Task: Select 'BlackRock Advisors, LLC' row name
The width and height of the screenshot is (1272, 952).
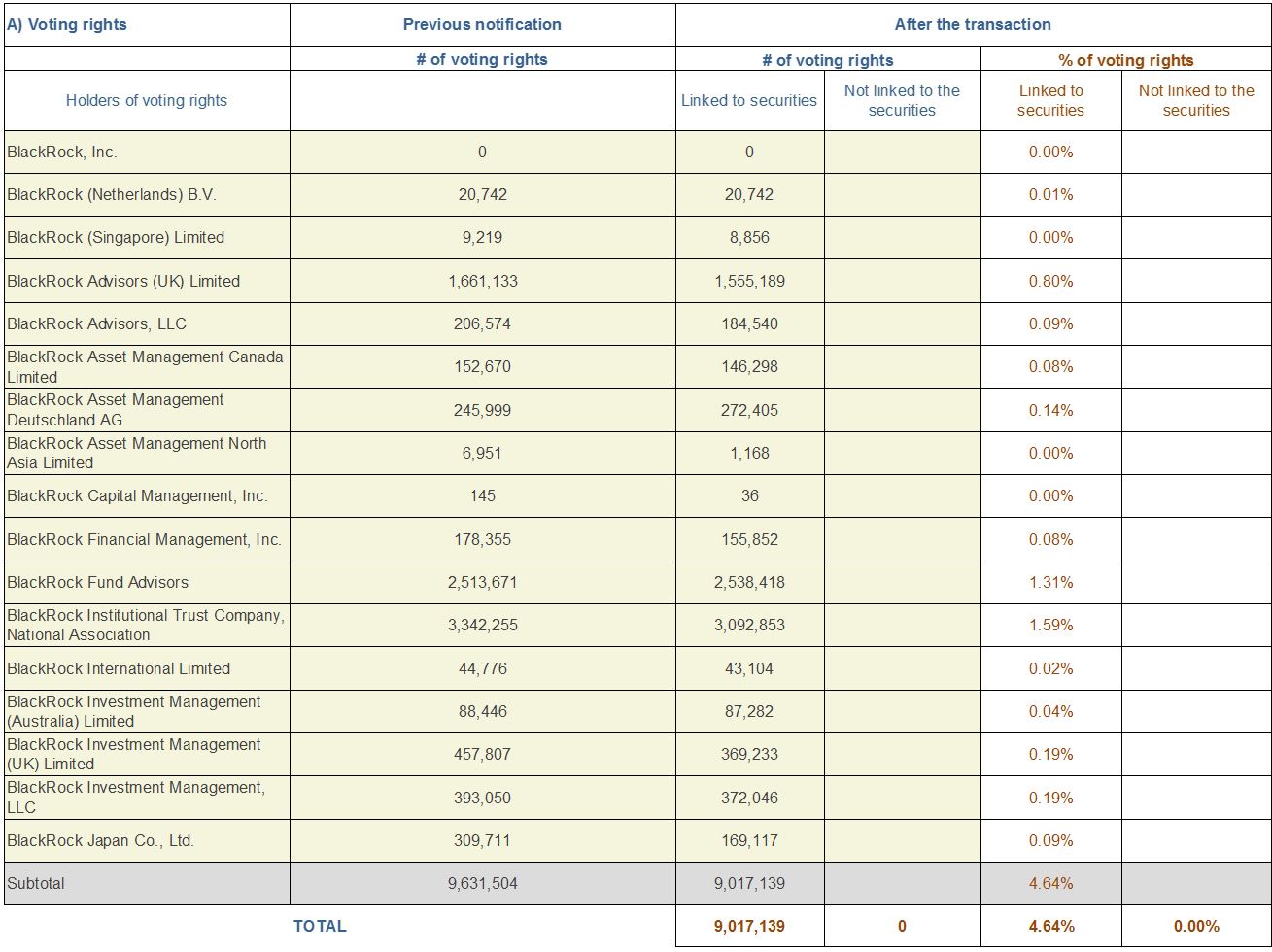Action: (x=97, y=323)
